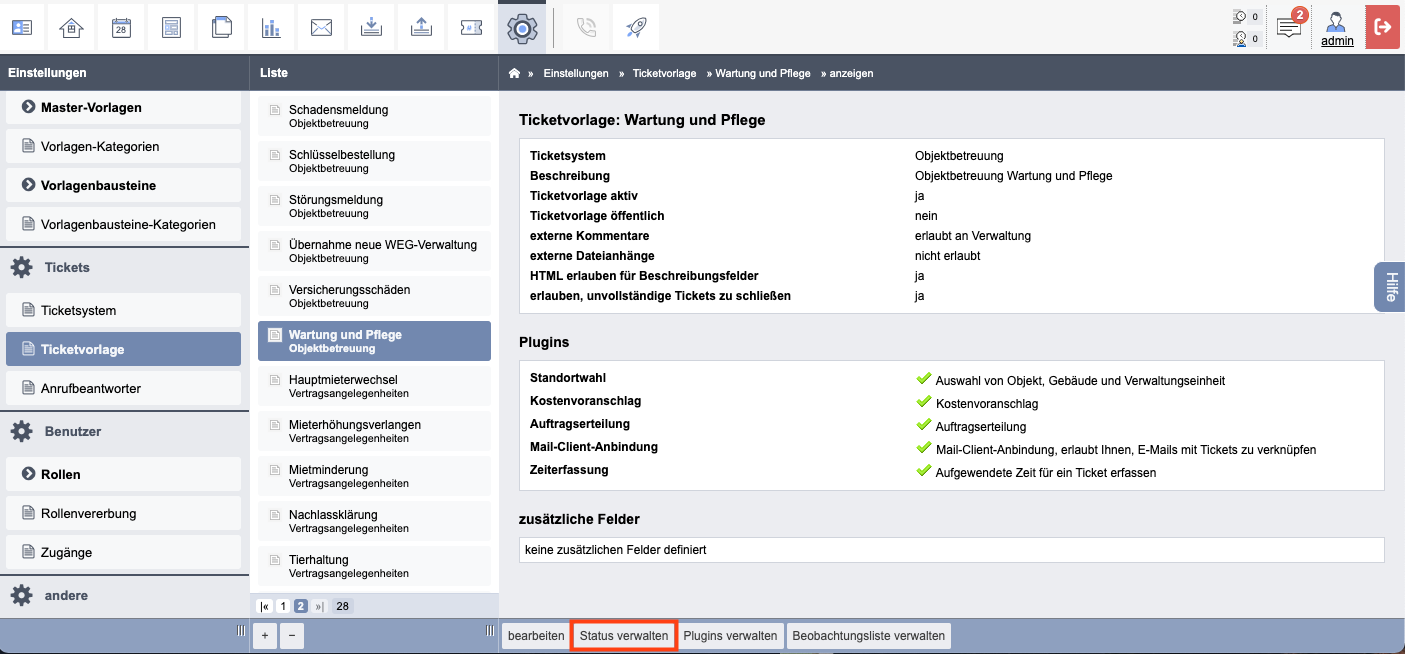Image resolution: width=1405 pixels, height=654 pixels.
Task: Open Vorlagenbausteine-Kategorien settings entry
Action: tap(124, 224)
